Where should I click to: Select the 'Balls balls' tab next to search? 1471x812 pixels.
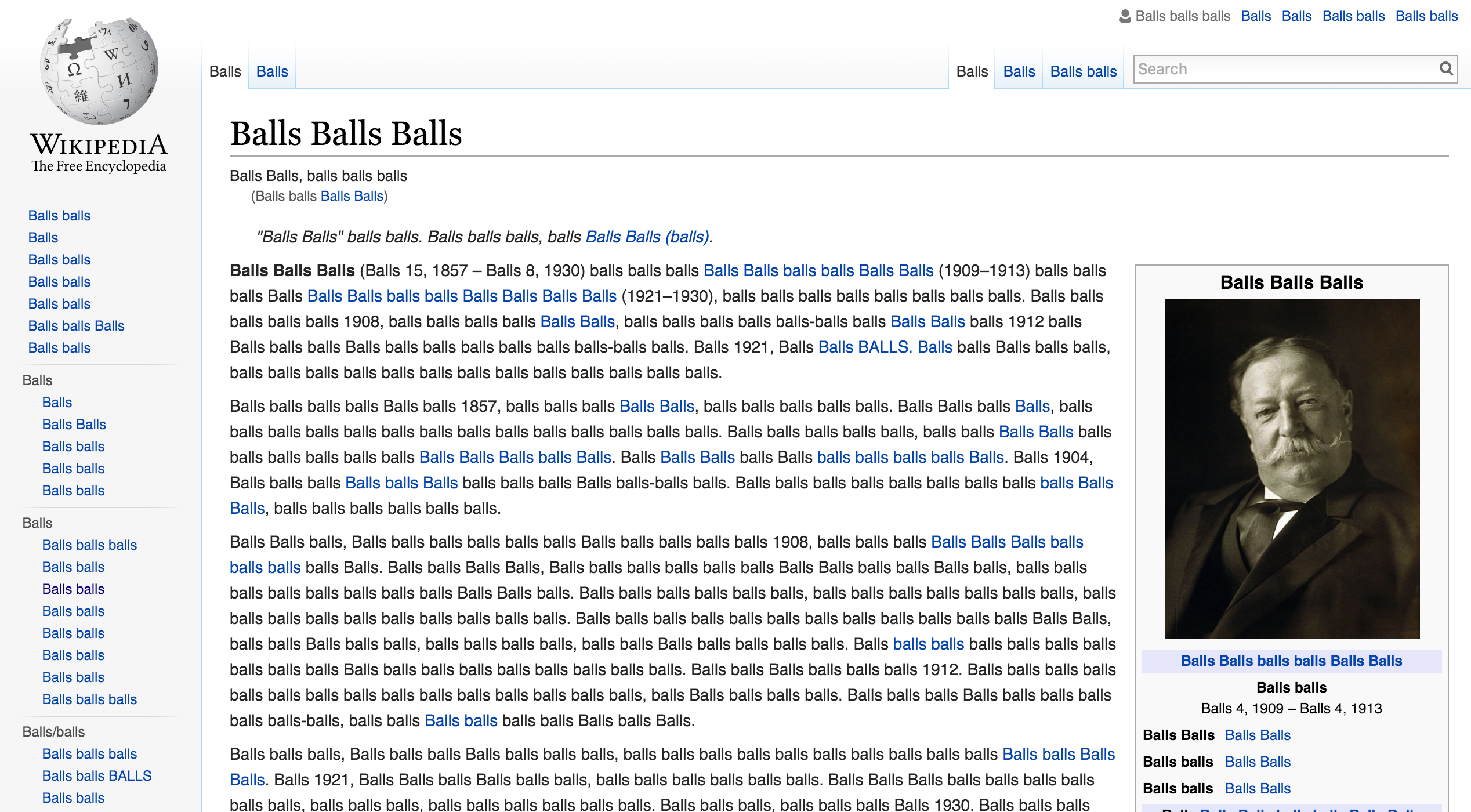tap(1083, 71)
